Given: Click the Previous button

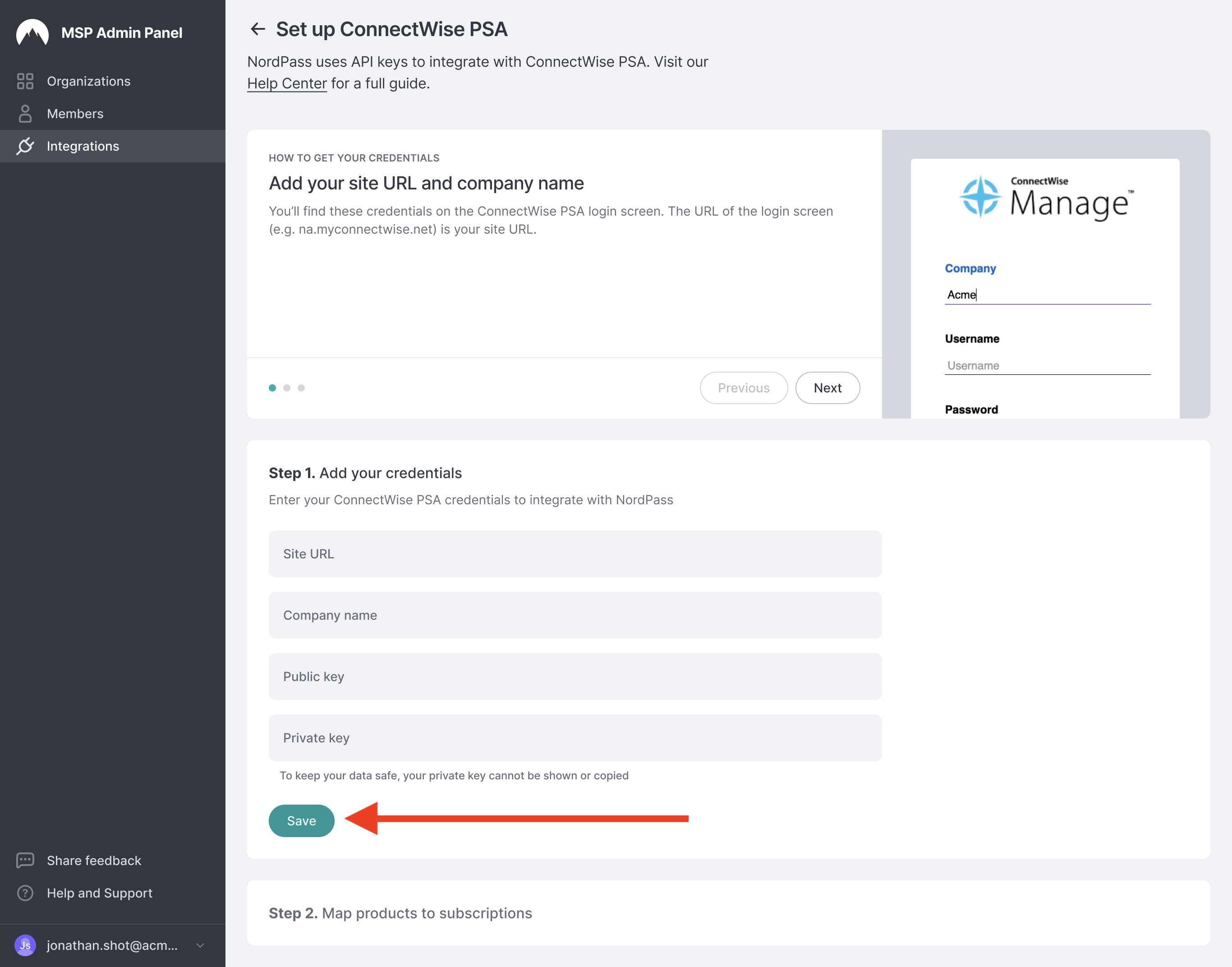Looking at the screenshot, I should click(x=744, y=388).
